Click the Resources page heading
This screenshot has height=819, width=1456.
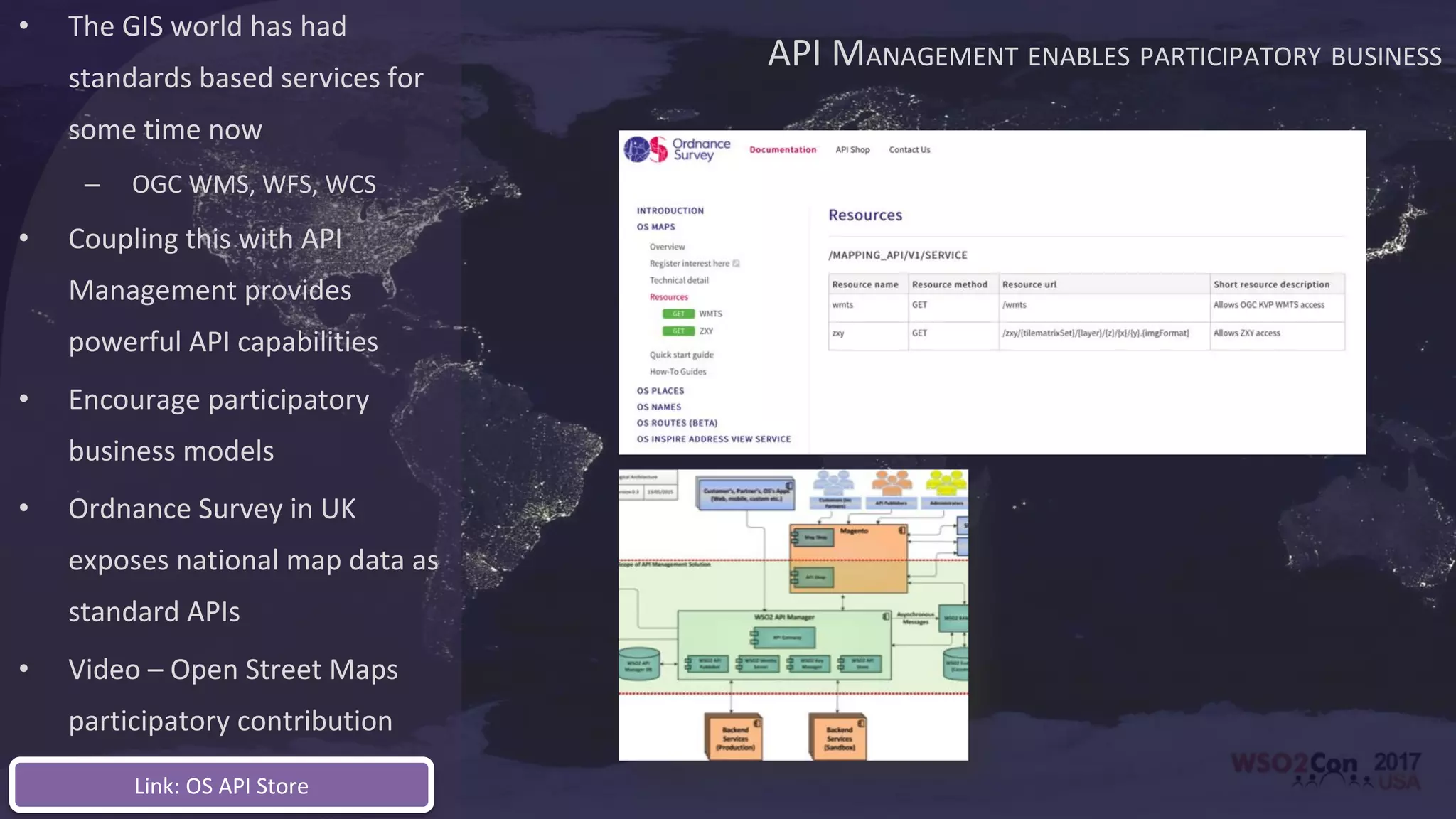coord(865,215)
